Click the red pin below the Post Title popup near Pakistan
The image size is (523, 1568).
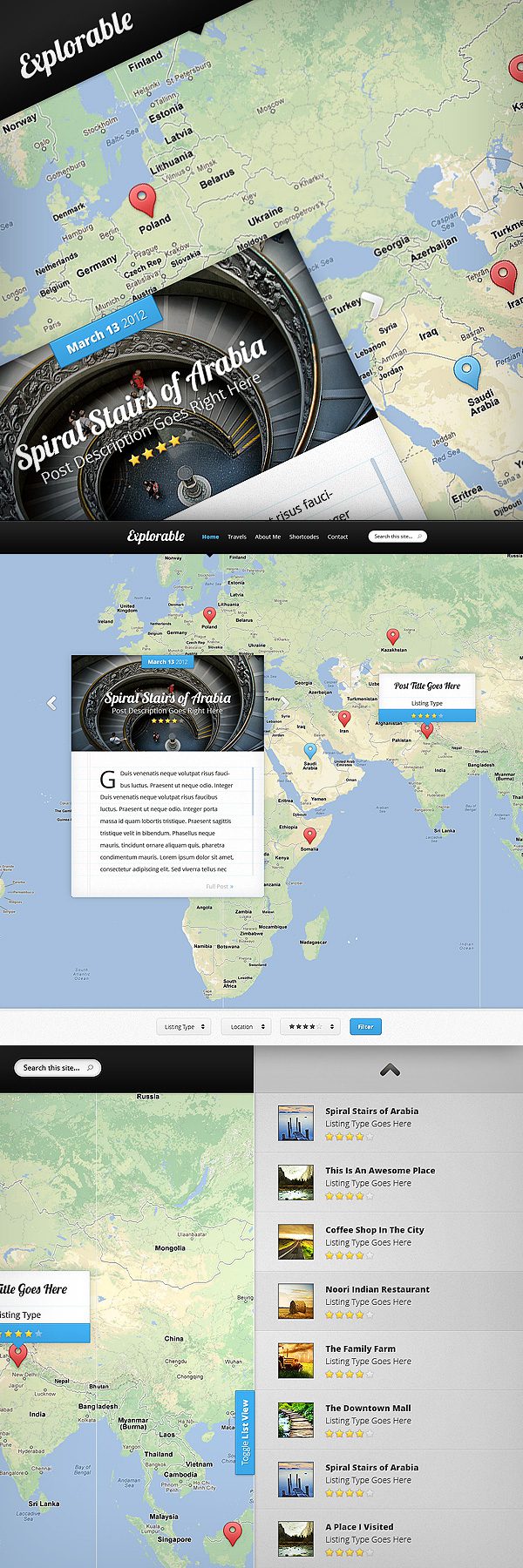(426, 730)
